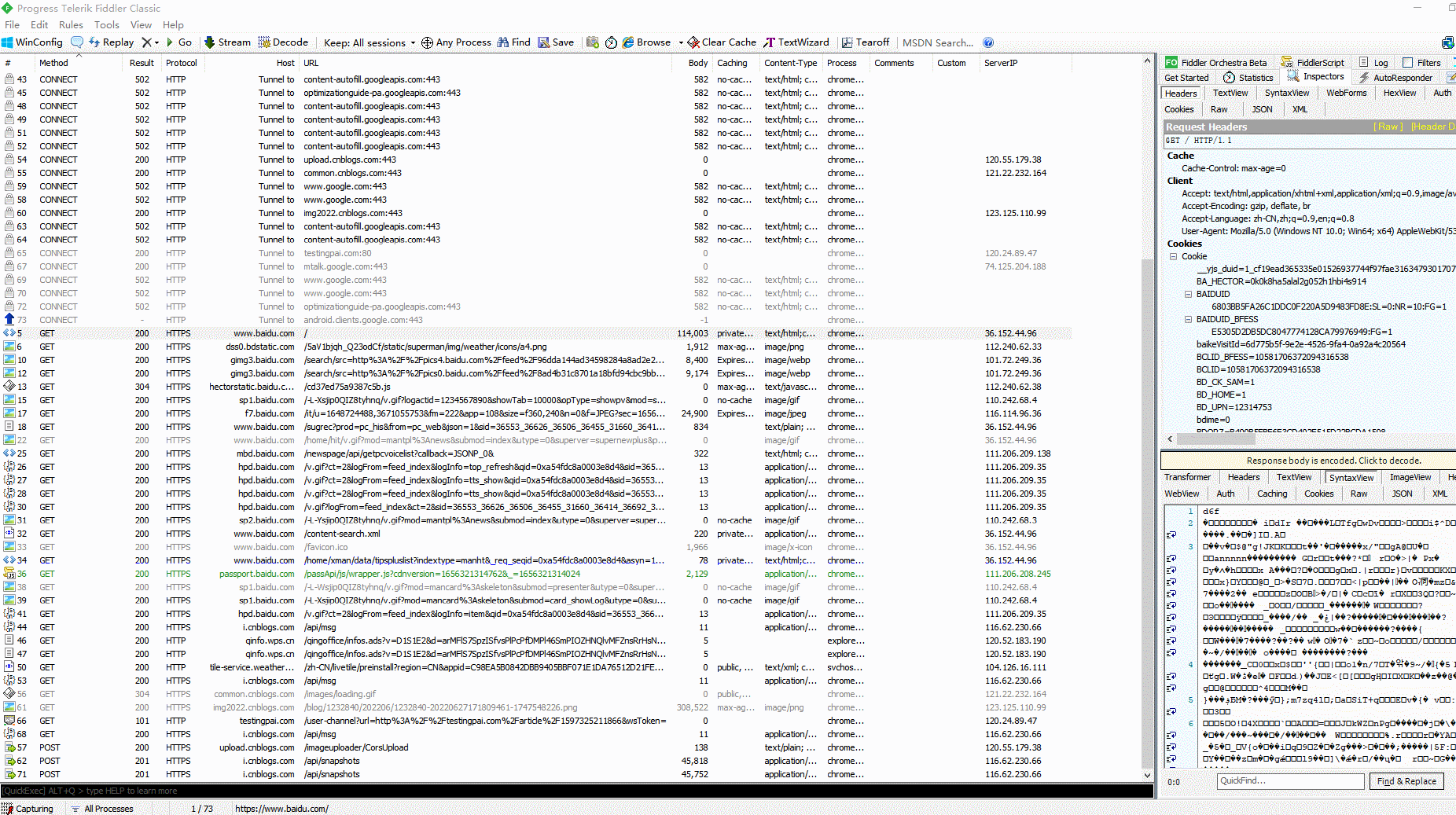Open the Browse dropdown arrow
The height and width of the screenshot is (815, 1456).
tap(681, 42)
